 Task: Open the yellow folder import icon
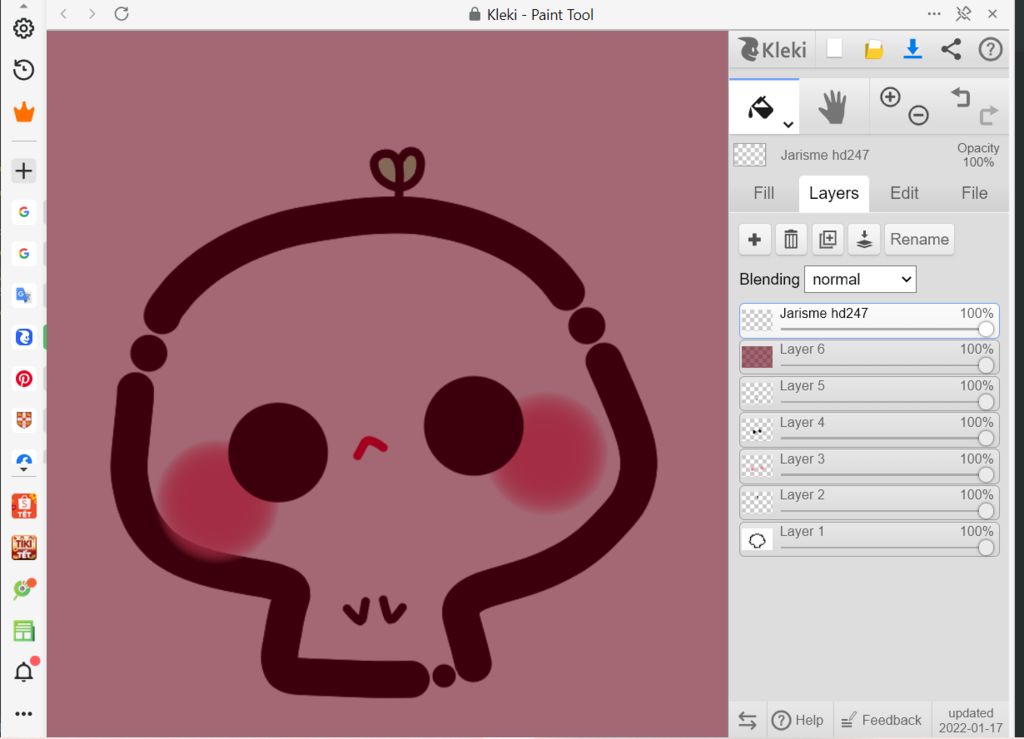click(x=874, y=49)
